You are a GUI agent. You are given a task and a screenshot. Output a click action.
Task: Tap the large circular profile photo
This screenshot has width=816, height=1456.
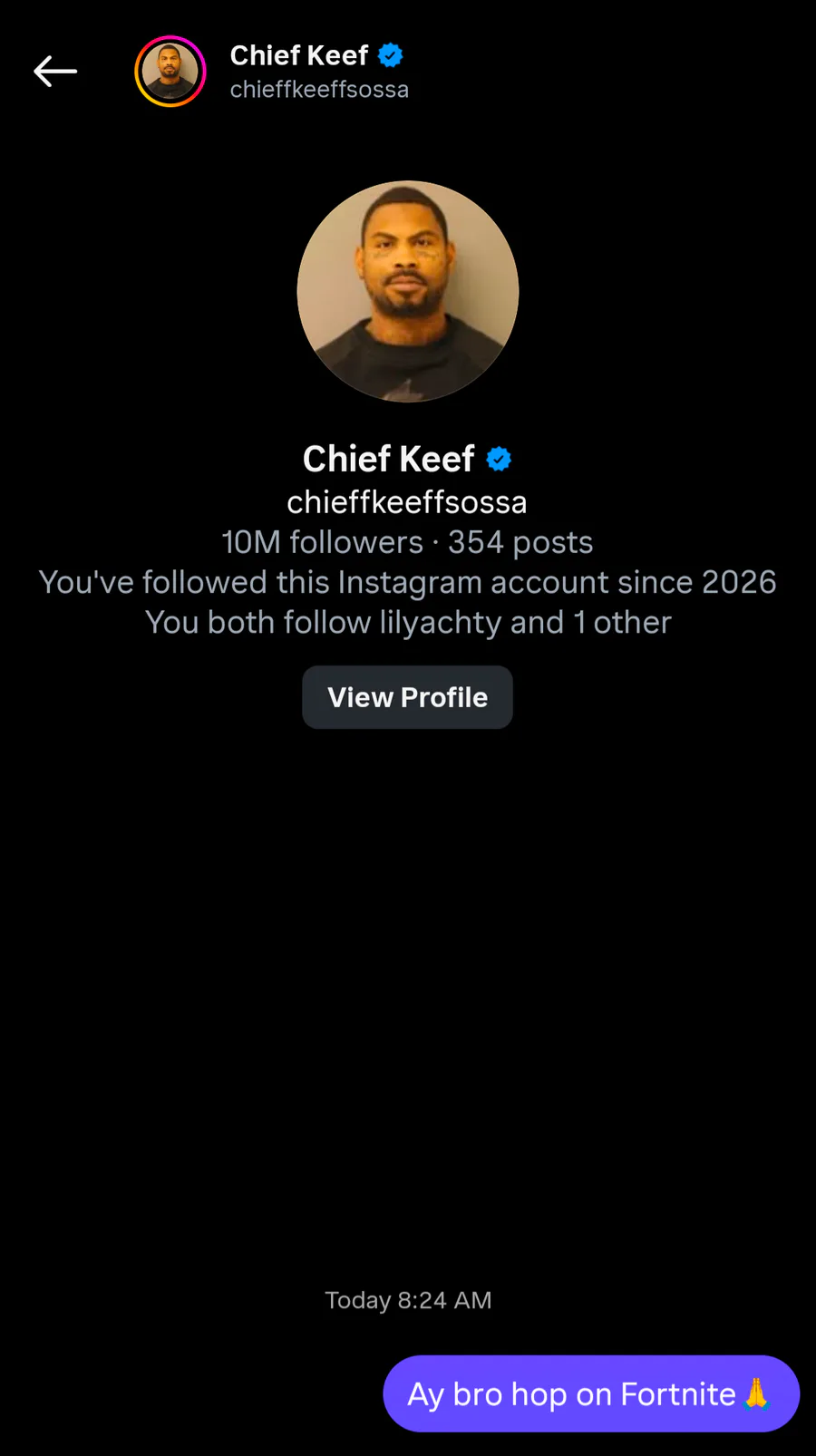(408, 291)
